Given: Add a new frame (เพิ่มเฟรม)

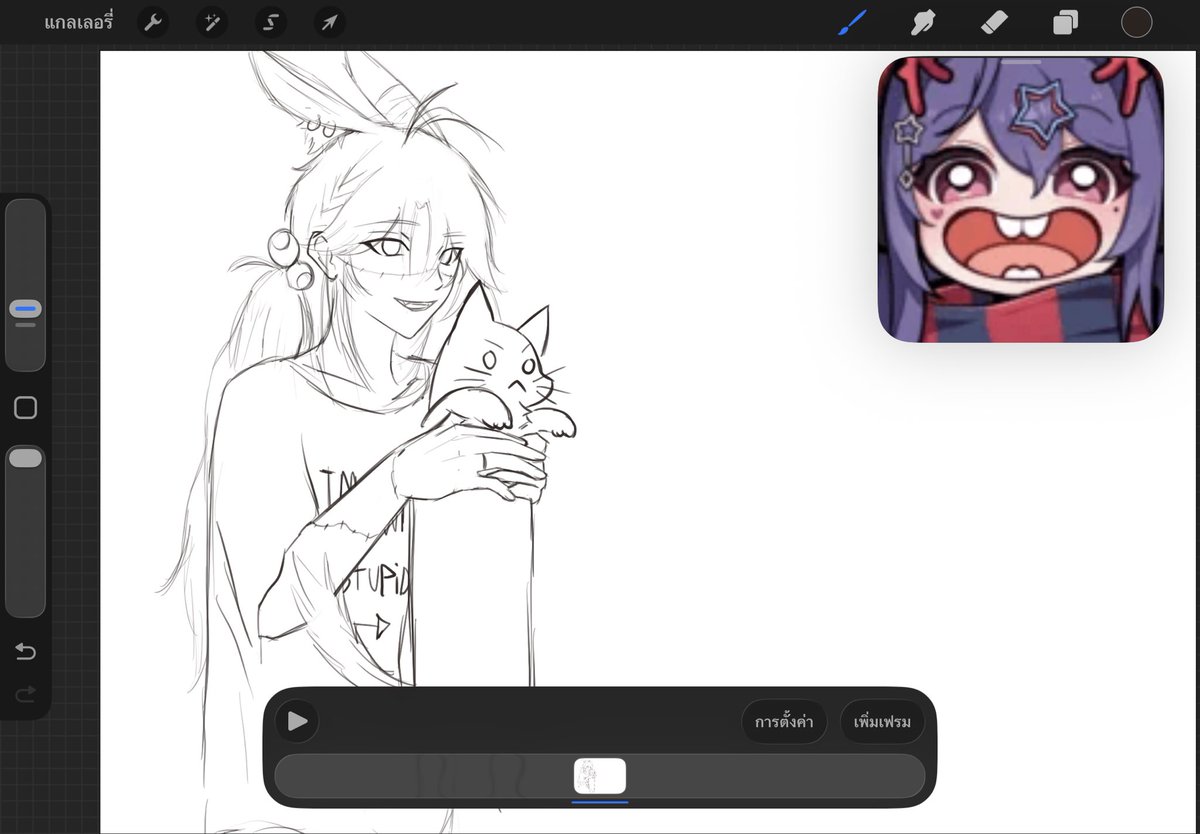Looking at the screenshot, I should (x=882, y=722).
